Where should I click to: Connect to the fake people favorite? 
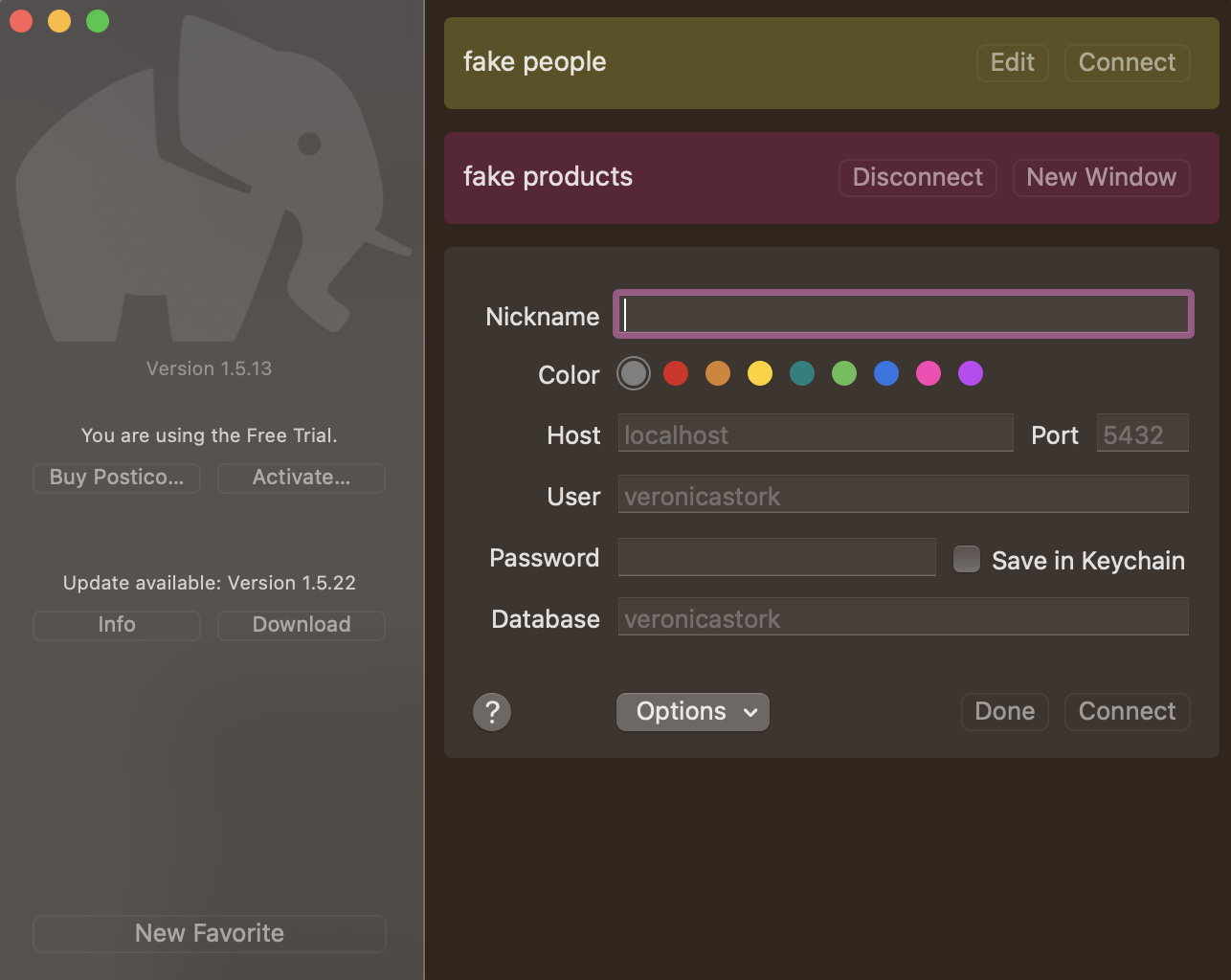(x=1128, y=63)
